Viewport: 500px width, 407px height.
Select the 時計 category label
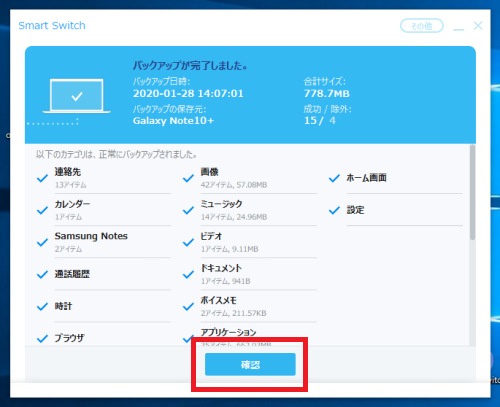point(63,306)
